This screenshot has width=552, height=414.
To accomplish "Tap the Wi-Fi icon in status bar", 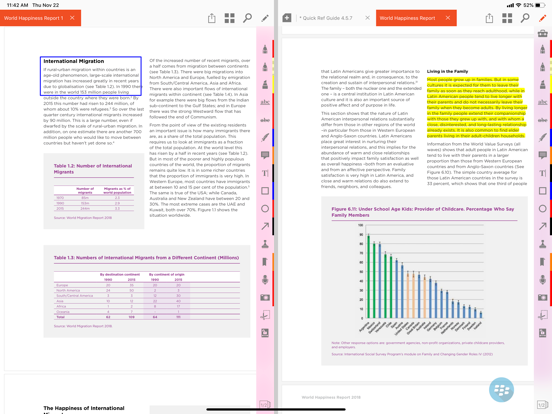I will 519,5.
